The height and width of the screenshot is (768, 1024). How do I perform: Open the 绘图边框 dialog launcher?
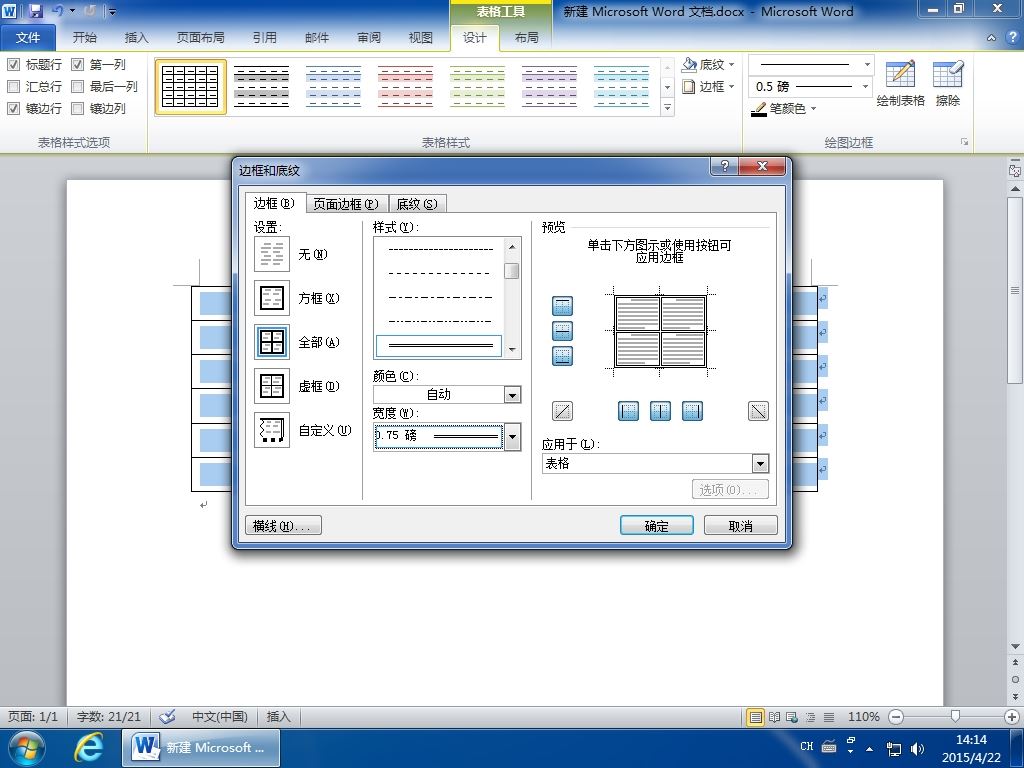(965, 142)
